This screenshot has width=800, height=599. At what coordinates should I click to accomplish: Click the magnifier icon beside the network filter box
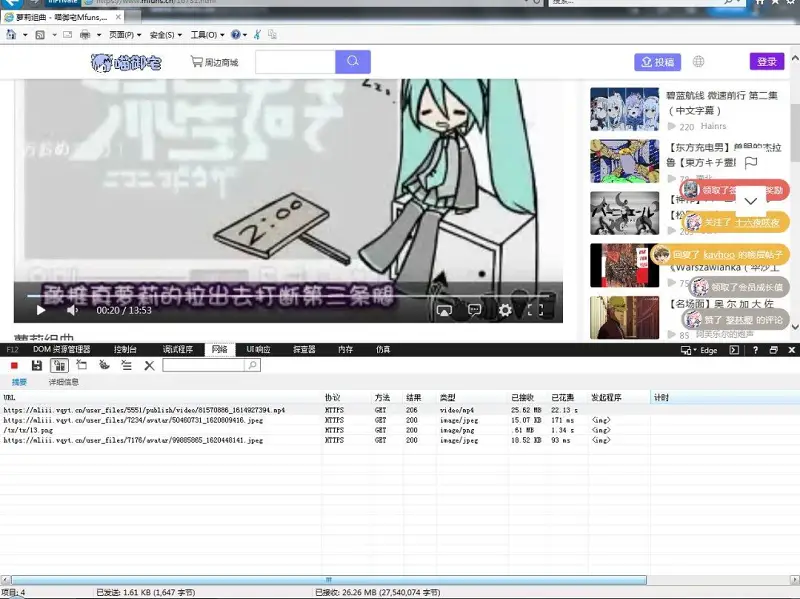[x=253, y=365]
